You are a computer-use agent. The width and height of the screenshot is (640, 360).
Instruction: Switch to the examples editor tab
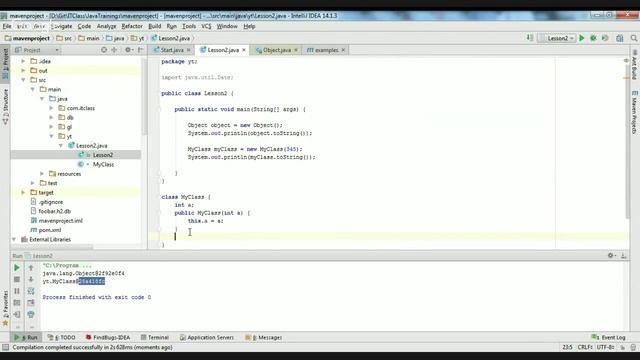(x=326, y=50)
